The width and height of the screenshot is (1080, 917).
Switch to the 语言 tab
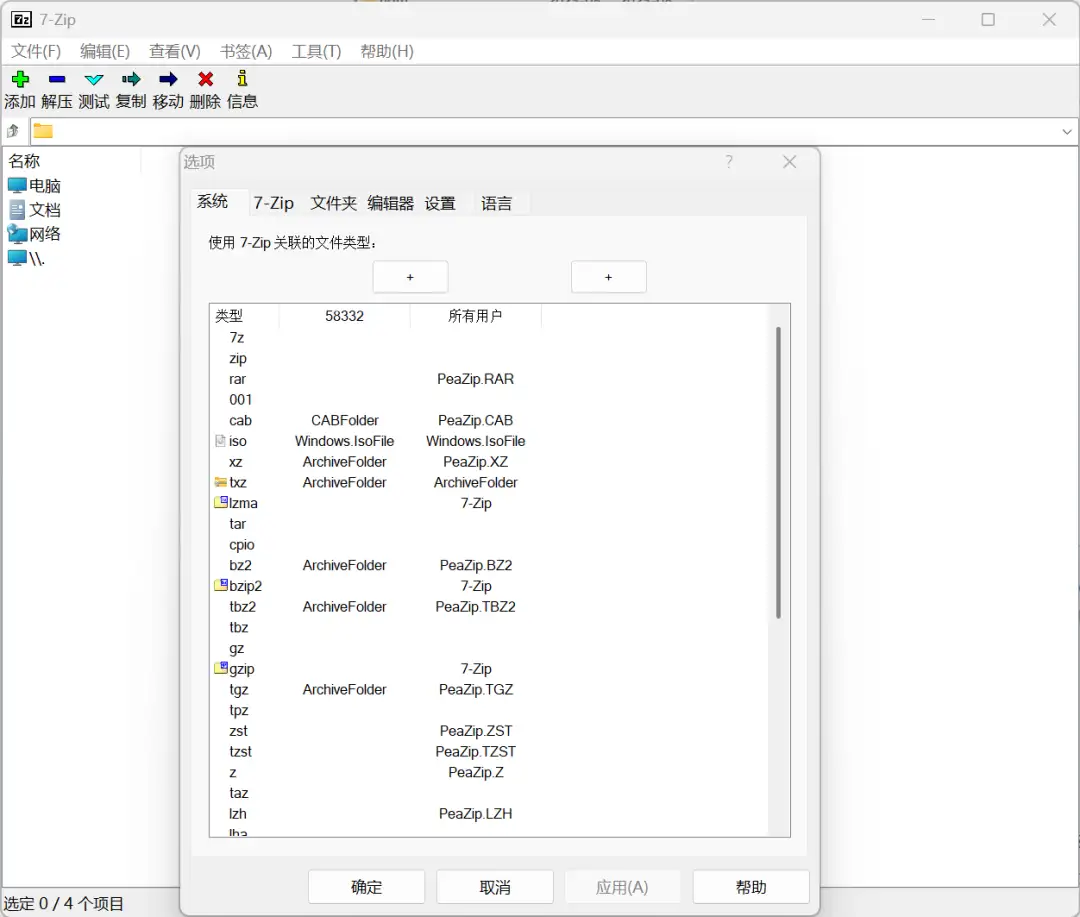coord(496,203)
